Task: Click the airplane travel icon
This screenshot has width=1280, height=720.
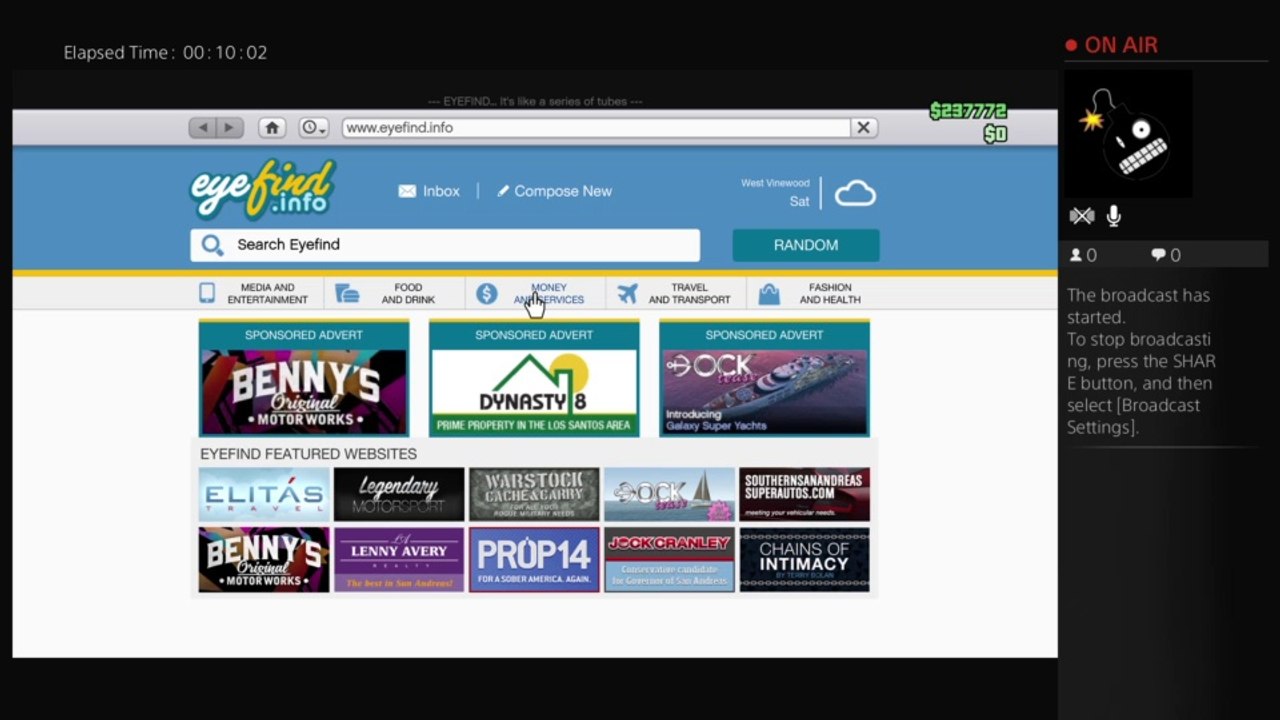Action: coord(627,293)
